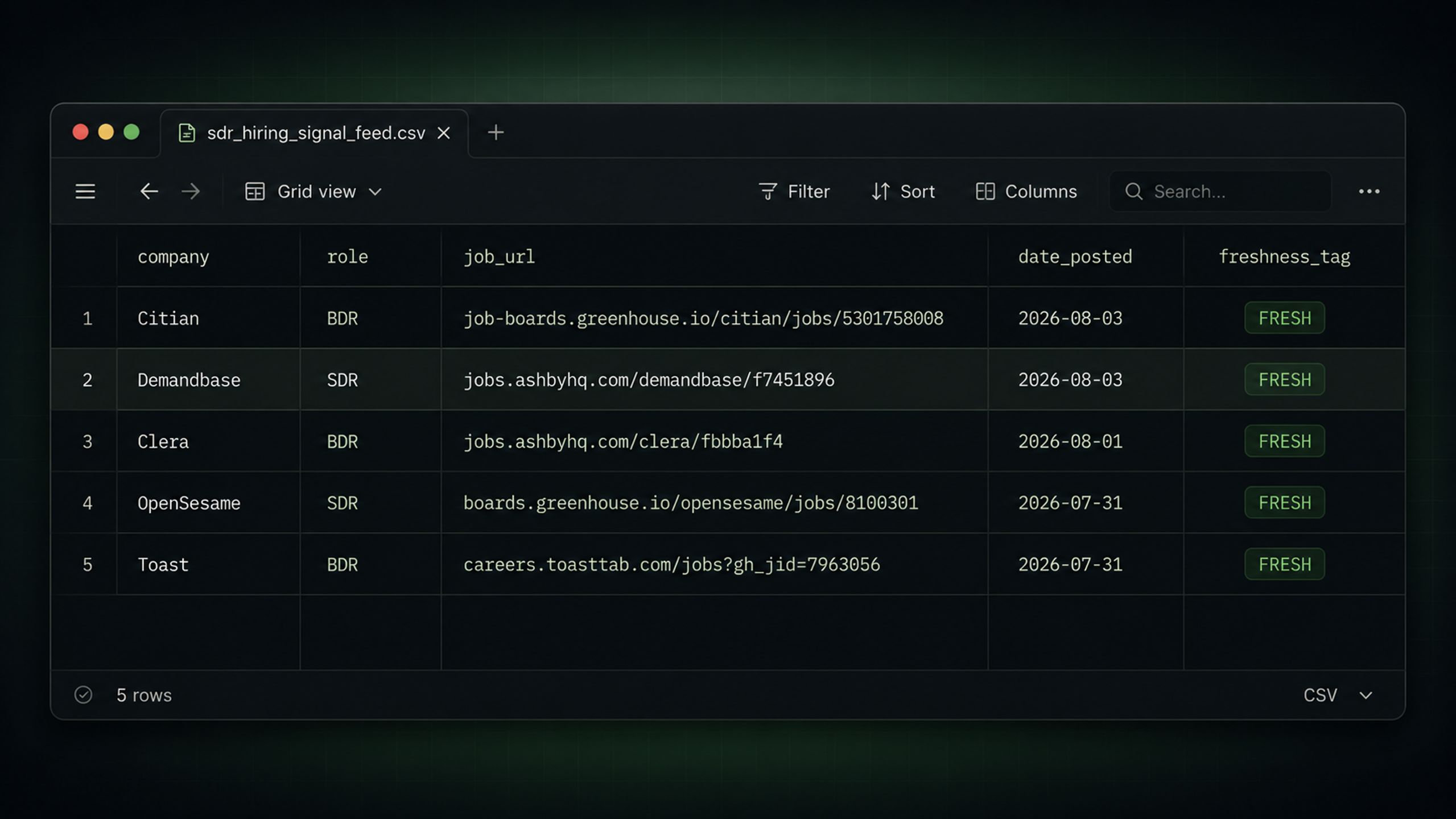
Task: Open the careers.toasttab.com job URL
Action: (x=671, y=564)
